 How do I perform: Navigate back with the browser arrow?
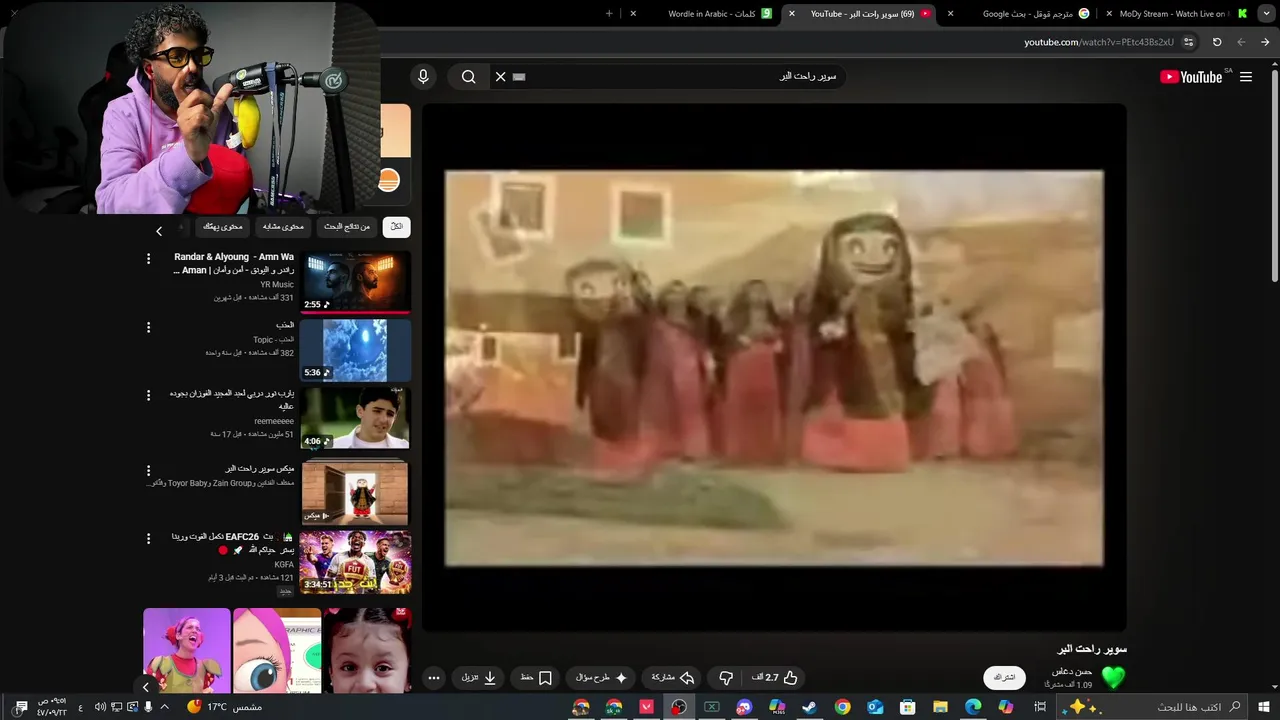tap(1265, 42)
